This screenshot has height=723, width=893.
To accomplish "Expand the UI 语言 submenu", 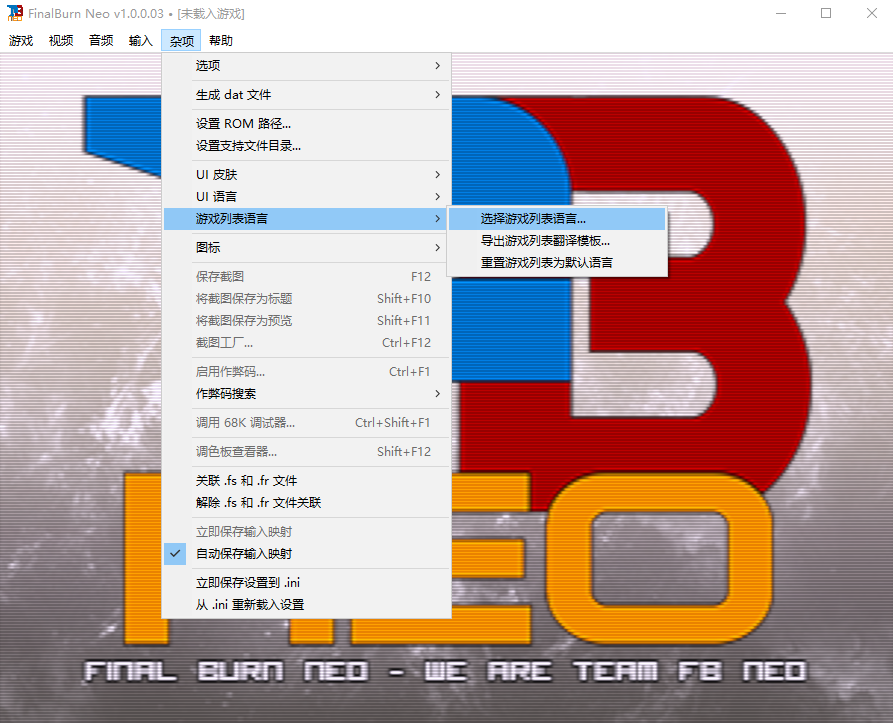I will [x=306, y=196].
